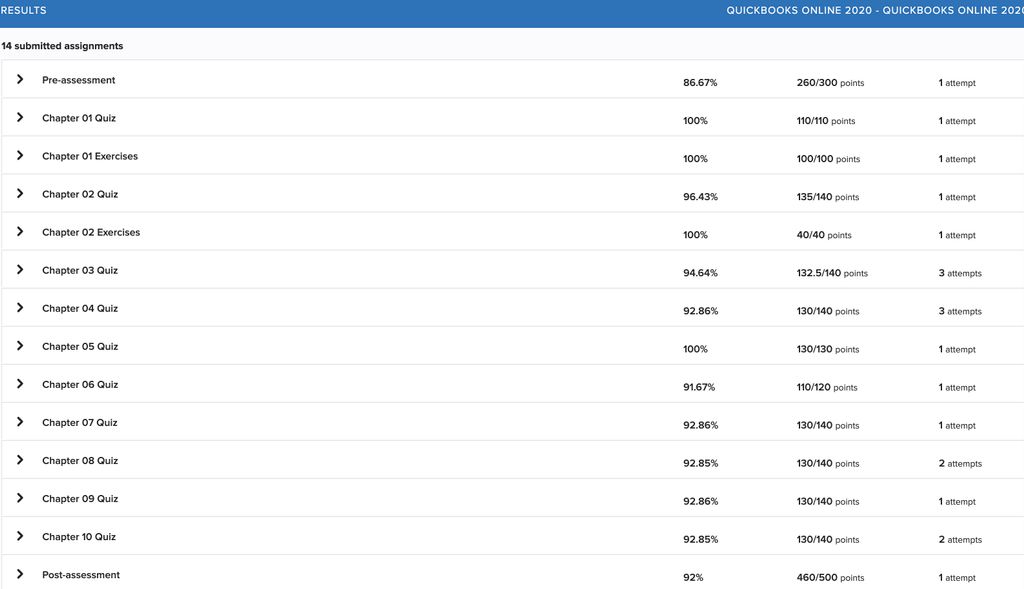Select 92.86% score for Chapter 07 Quiz
Viewport: 1024px width, 589px height.
pyautogui.click(x=700, y=425)
